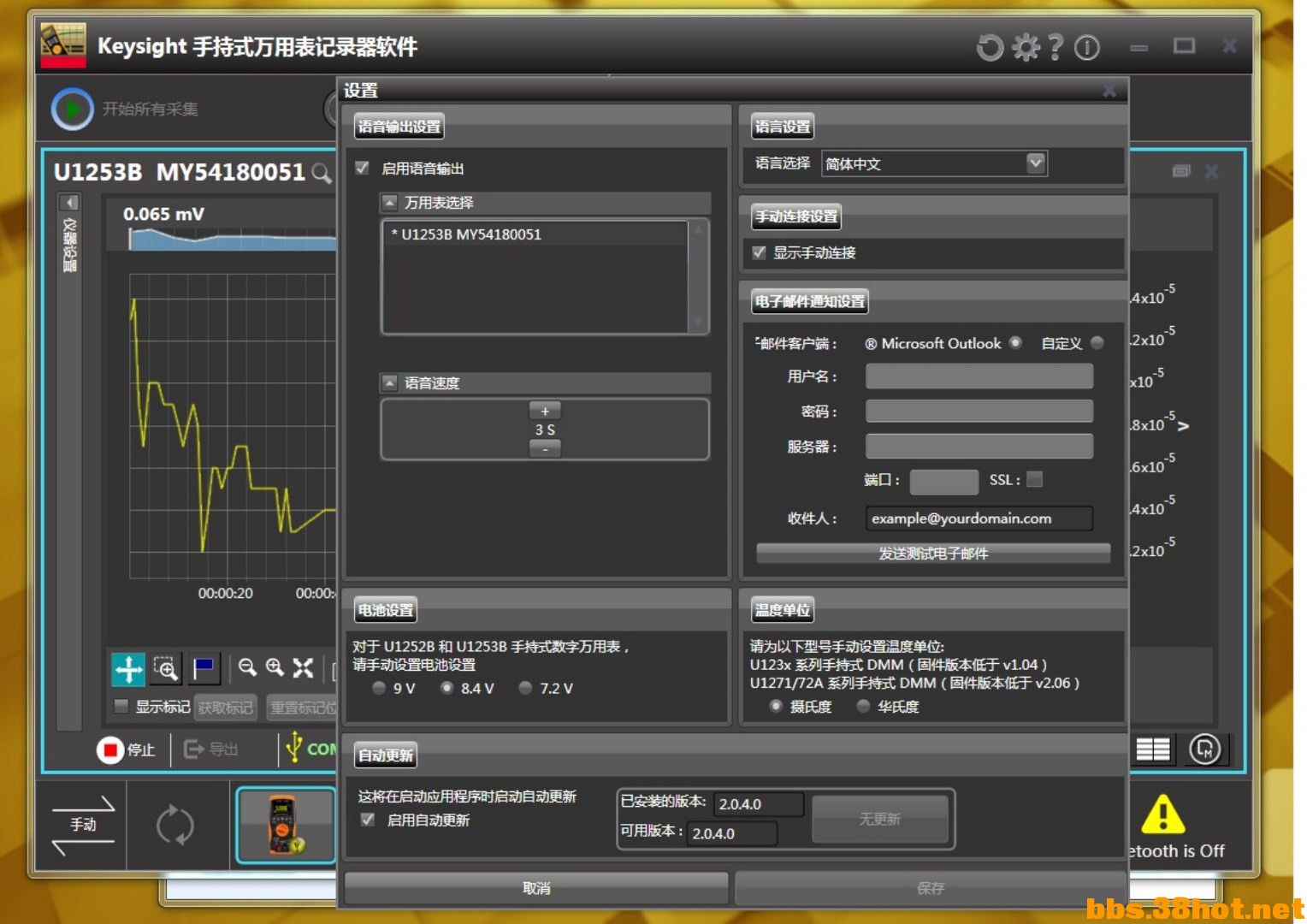
Task: Increase voice speed with plus button
Action: (x=545, y=412)
